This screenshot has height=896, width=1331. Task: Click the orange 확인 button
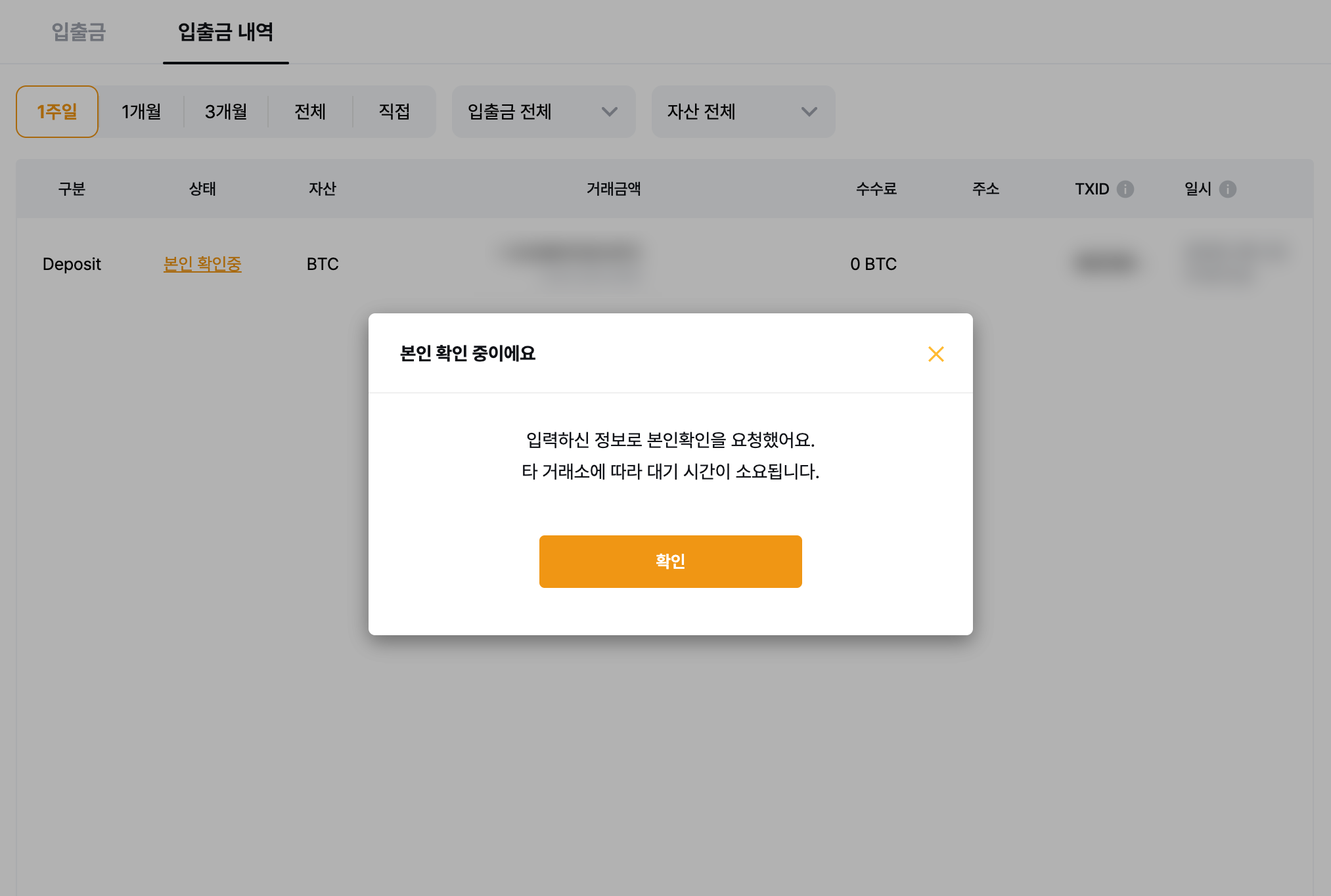pyautogui.click(x=670, y=561)
